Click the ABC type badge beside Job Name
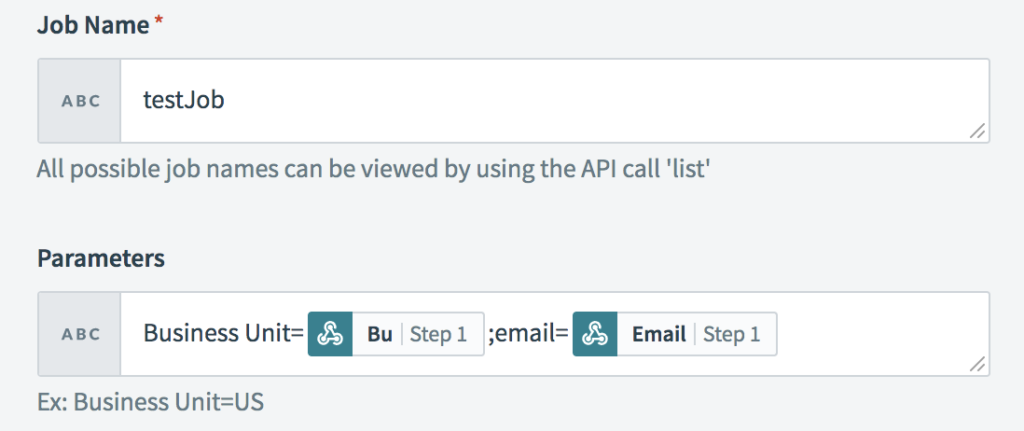 80,100
